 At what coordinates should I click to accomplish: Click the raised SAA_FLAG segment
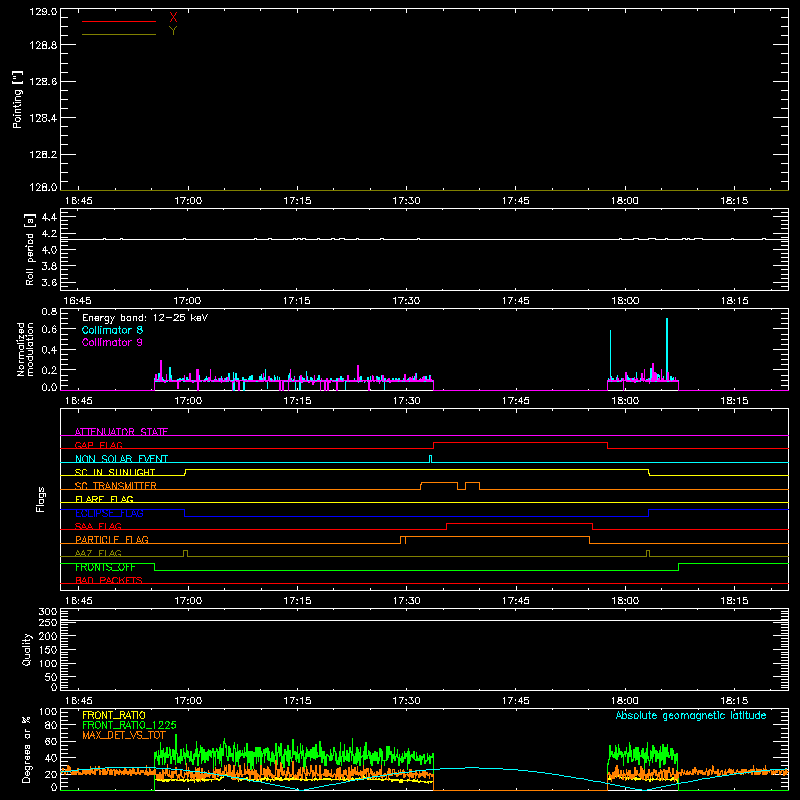click(x=519, y=524)
